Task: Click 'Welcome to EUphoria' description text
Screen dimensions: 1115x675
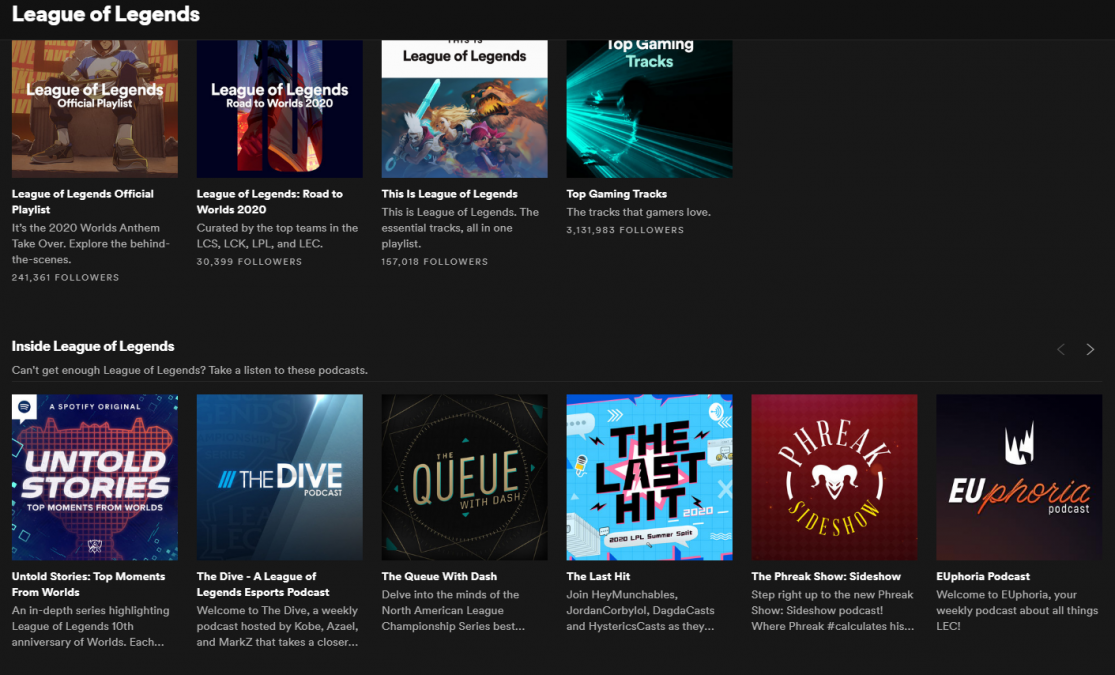Action: coord(1017,610)
